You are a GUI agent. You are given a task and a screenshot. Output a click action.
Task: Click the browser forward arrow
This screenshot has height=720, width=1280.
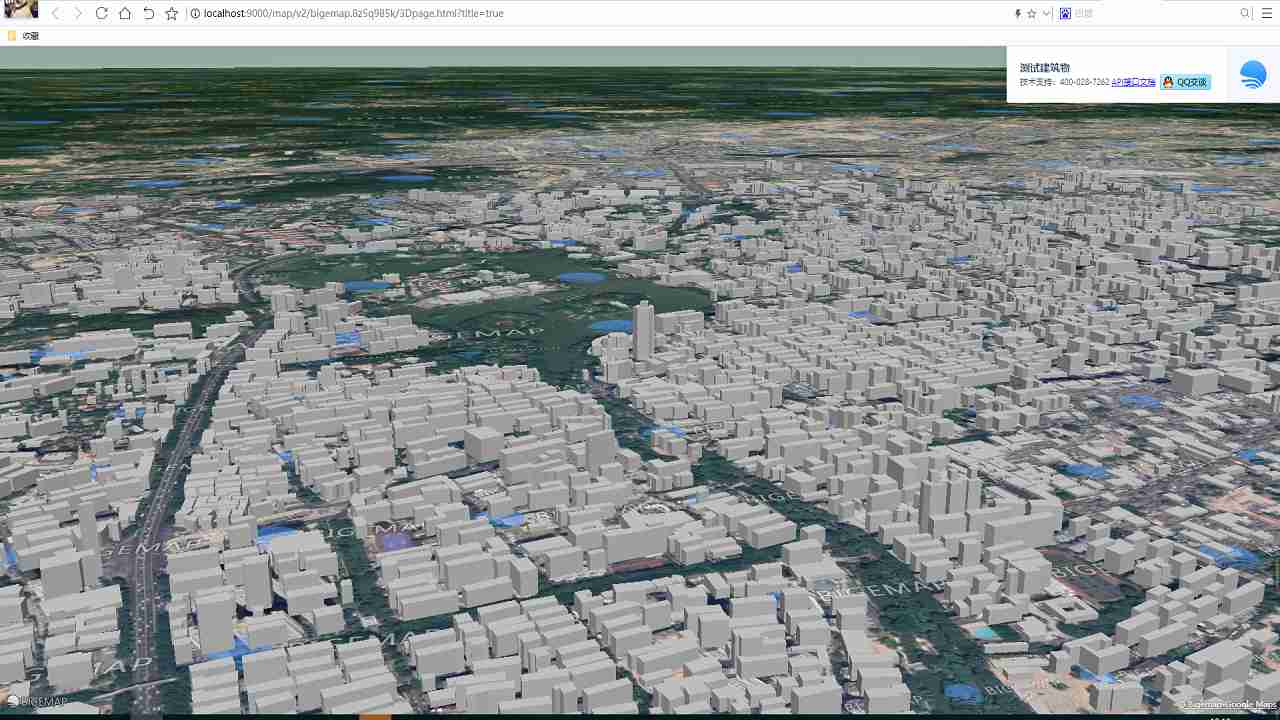coord(78,14)
